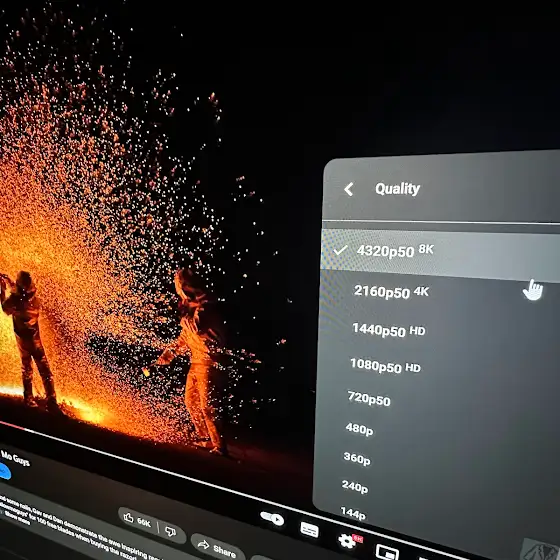Select 4320p50 8K quality

[x=440, y=254]
